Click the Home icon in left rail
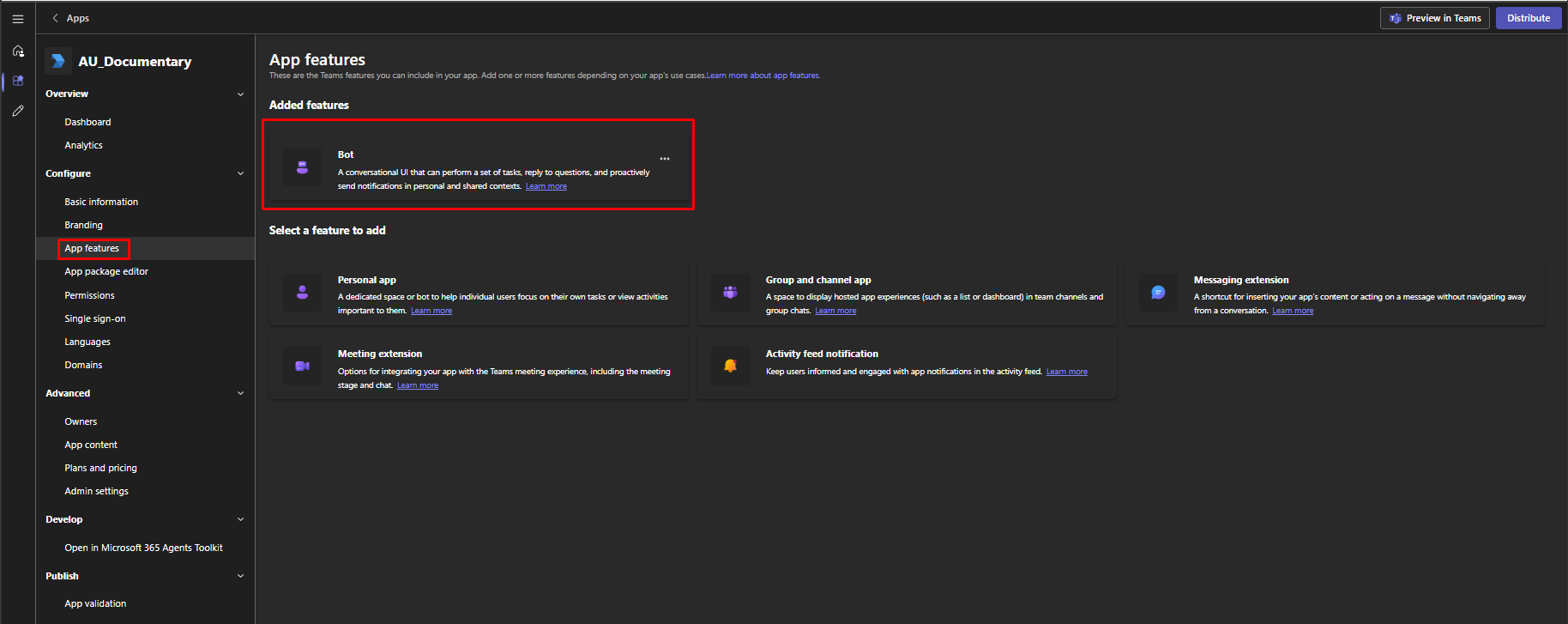Screen dimensions: 1568x624 18,51
